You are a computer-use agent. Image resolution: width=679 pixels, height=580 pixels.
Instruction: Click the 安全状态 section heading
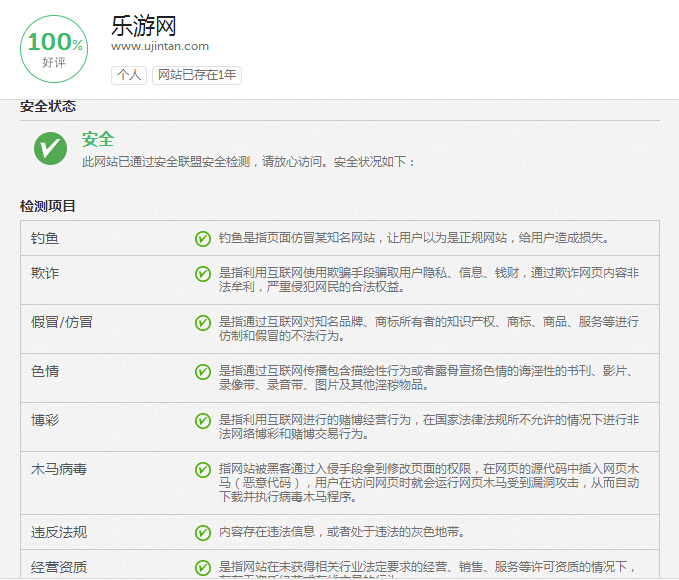point(48,107)
